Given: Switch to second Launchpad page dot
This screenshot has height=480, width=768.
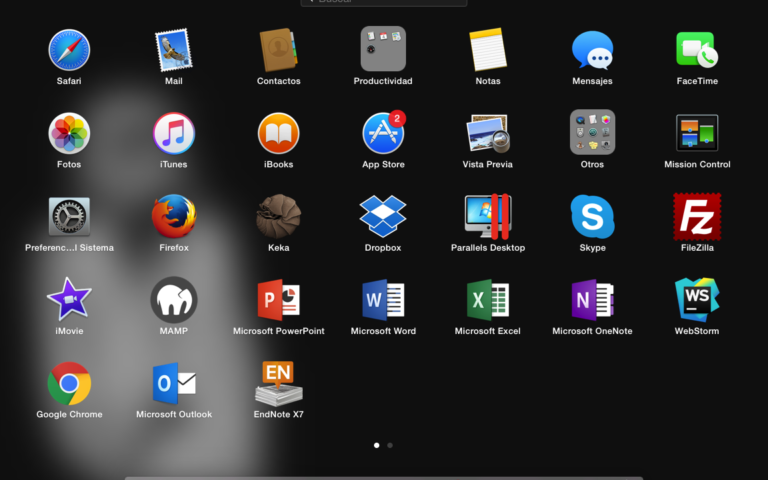Looking at the screenshot, I should tap(390, 444).
